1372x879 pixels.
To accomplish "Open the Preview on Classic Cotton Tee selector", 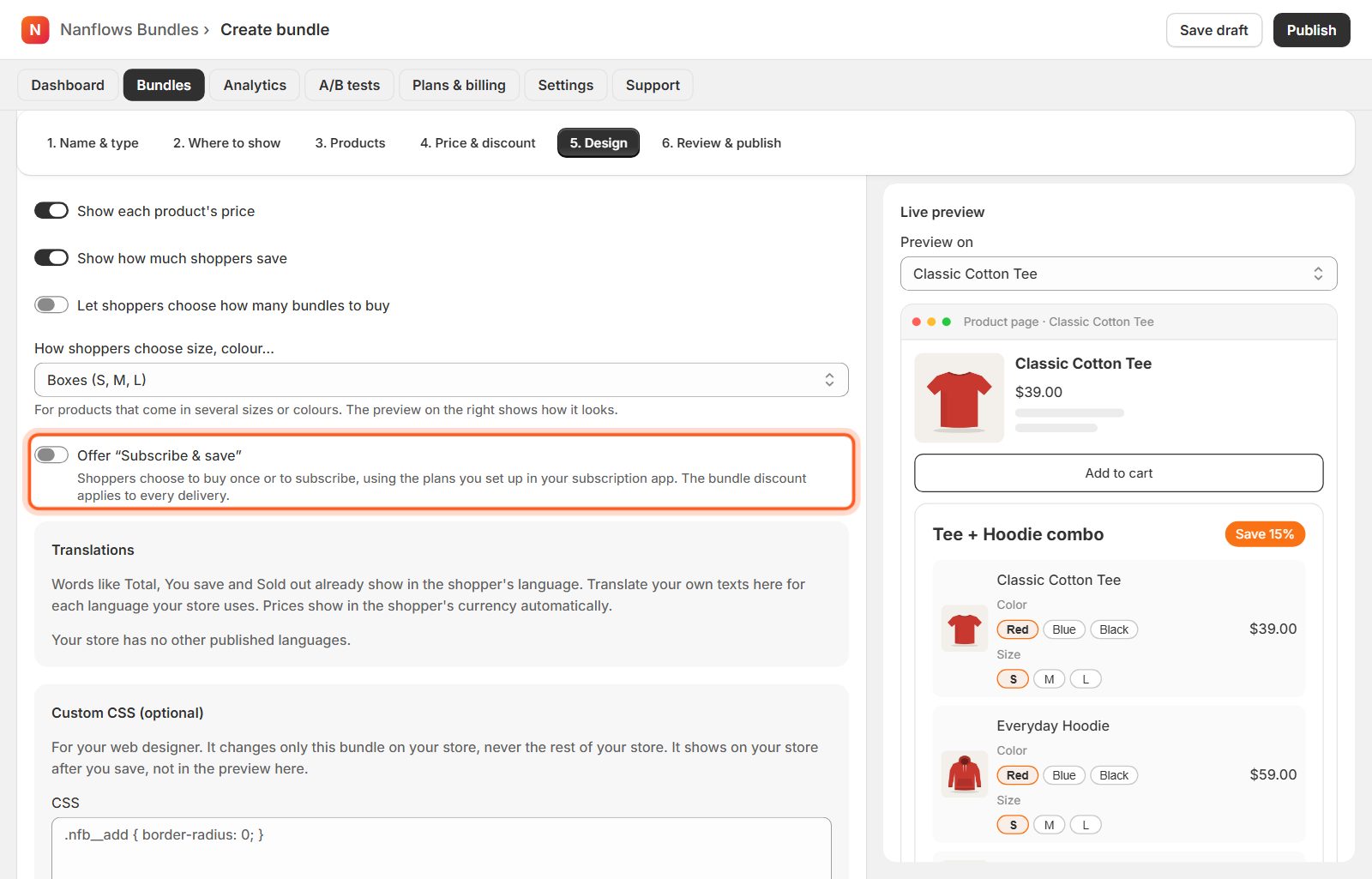I will click(1119, 274).
